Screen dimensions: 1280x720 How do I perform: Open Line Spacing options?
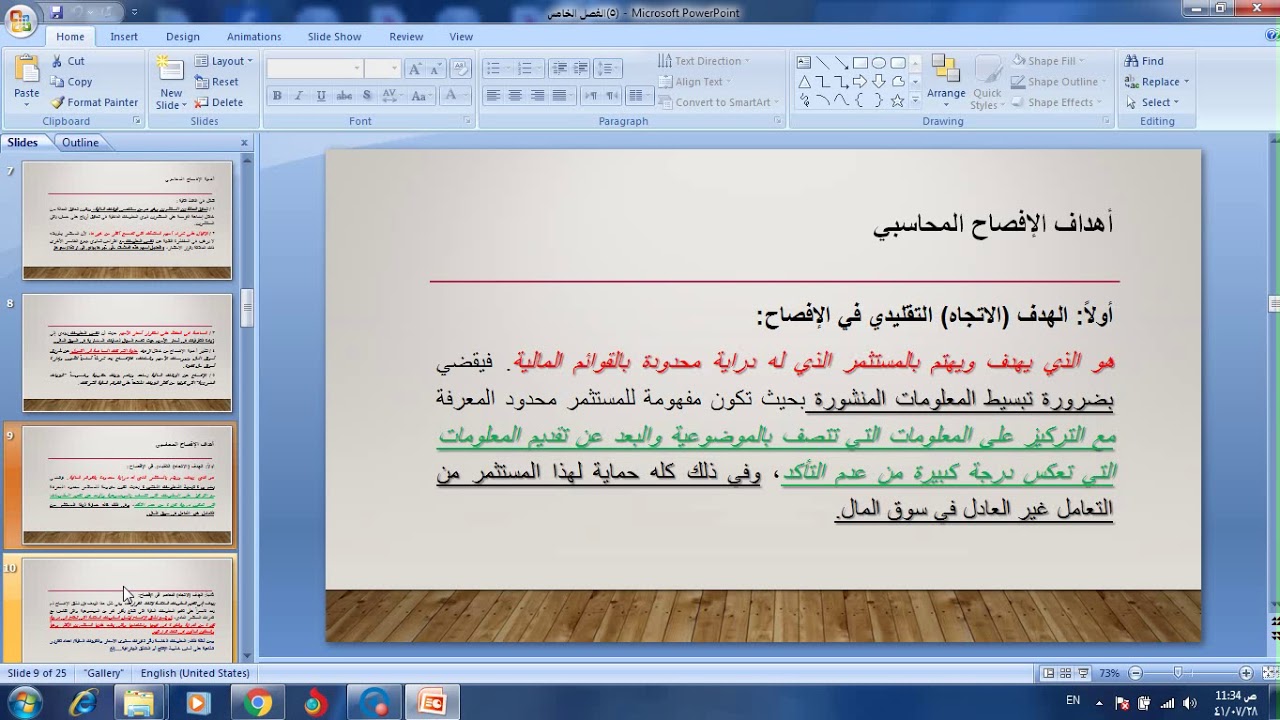[x=610, y=69]
